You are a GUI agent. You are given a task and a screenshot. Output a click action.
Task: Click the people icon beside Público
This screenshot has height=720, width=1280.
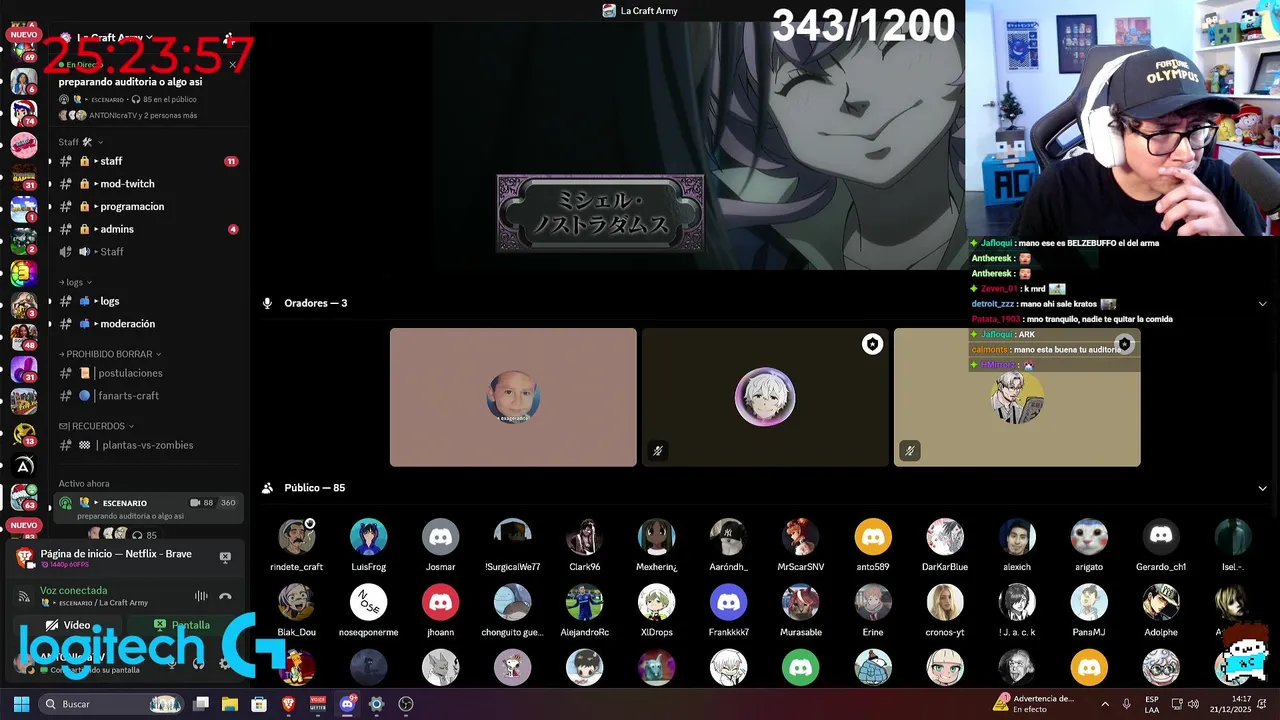[x=267, y=488]
